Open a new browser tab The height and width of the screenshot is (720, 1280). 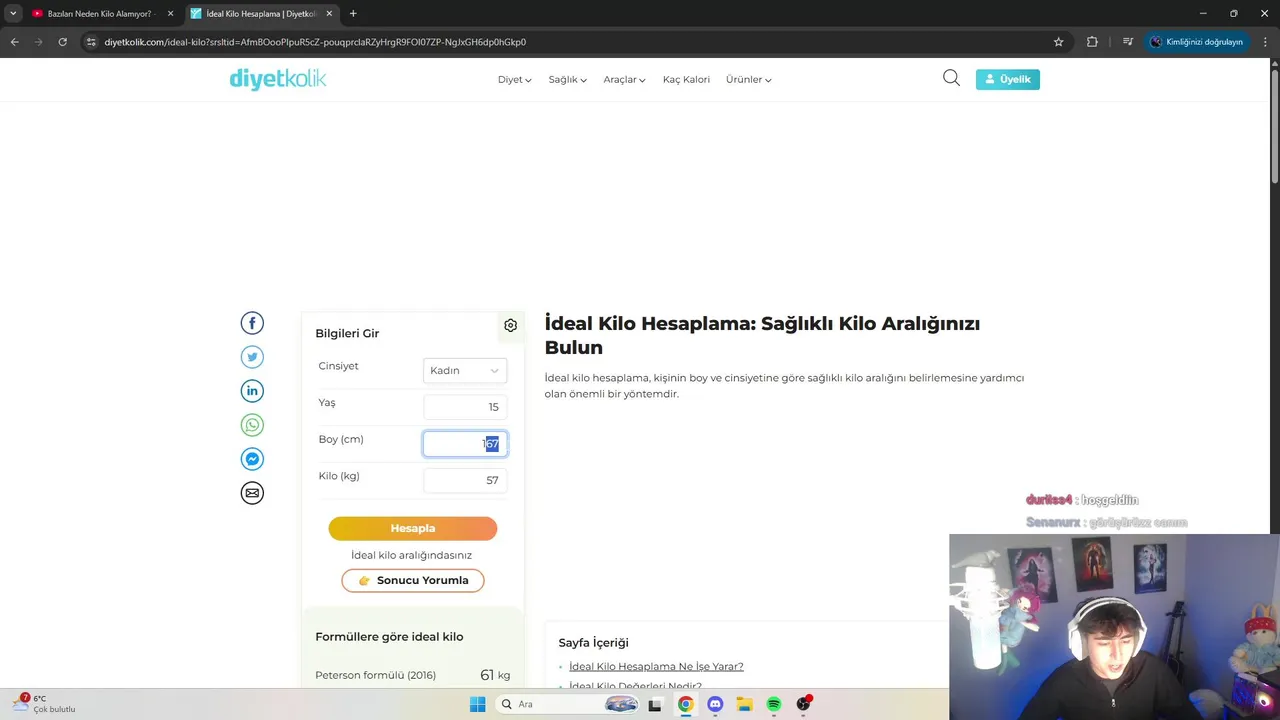pyautogui.click(x=353, y=14)
